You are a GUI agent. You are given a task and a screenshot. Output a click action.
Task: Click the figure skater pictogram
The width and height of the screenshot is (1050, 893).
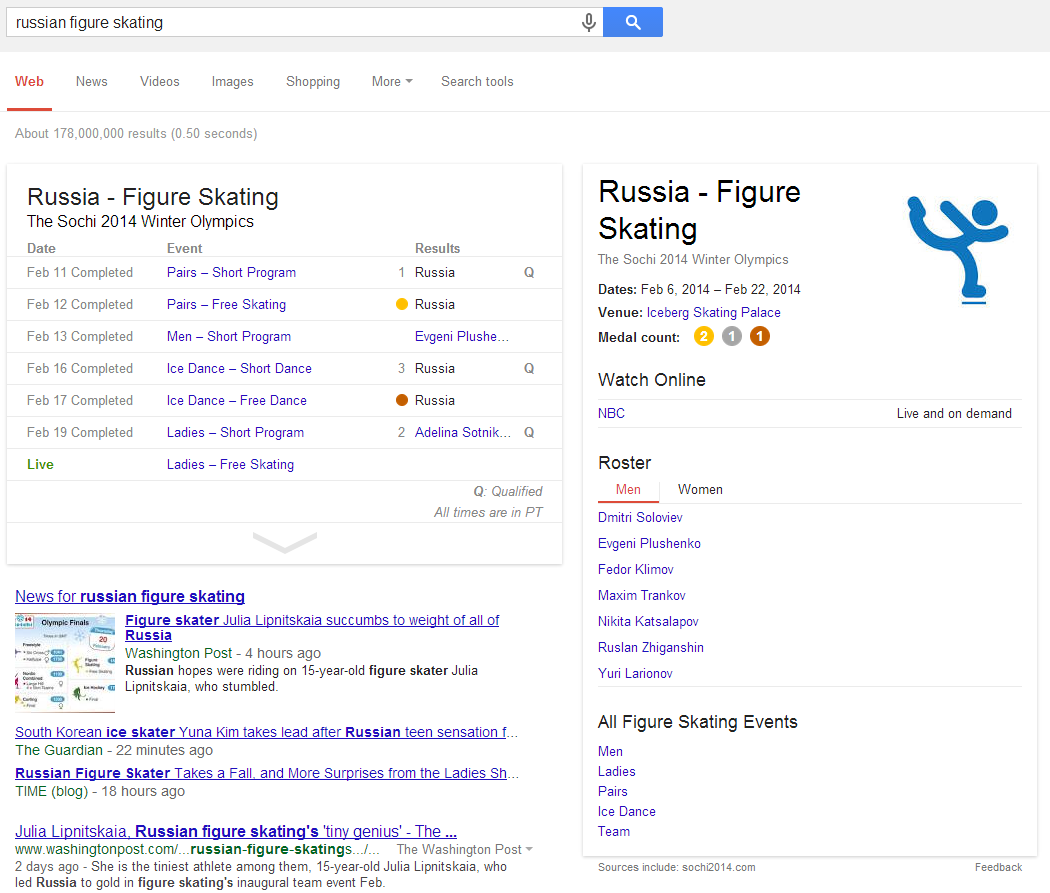click(x=958, y=251)
